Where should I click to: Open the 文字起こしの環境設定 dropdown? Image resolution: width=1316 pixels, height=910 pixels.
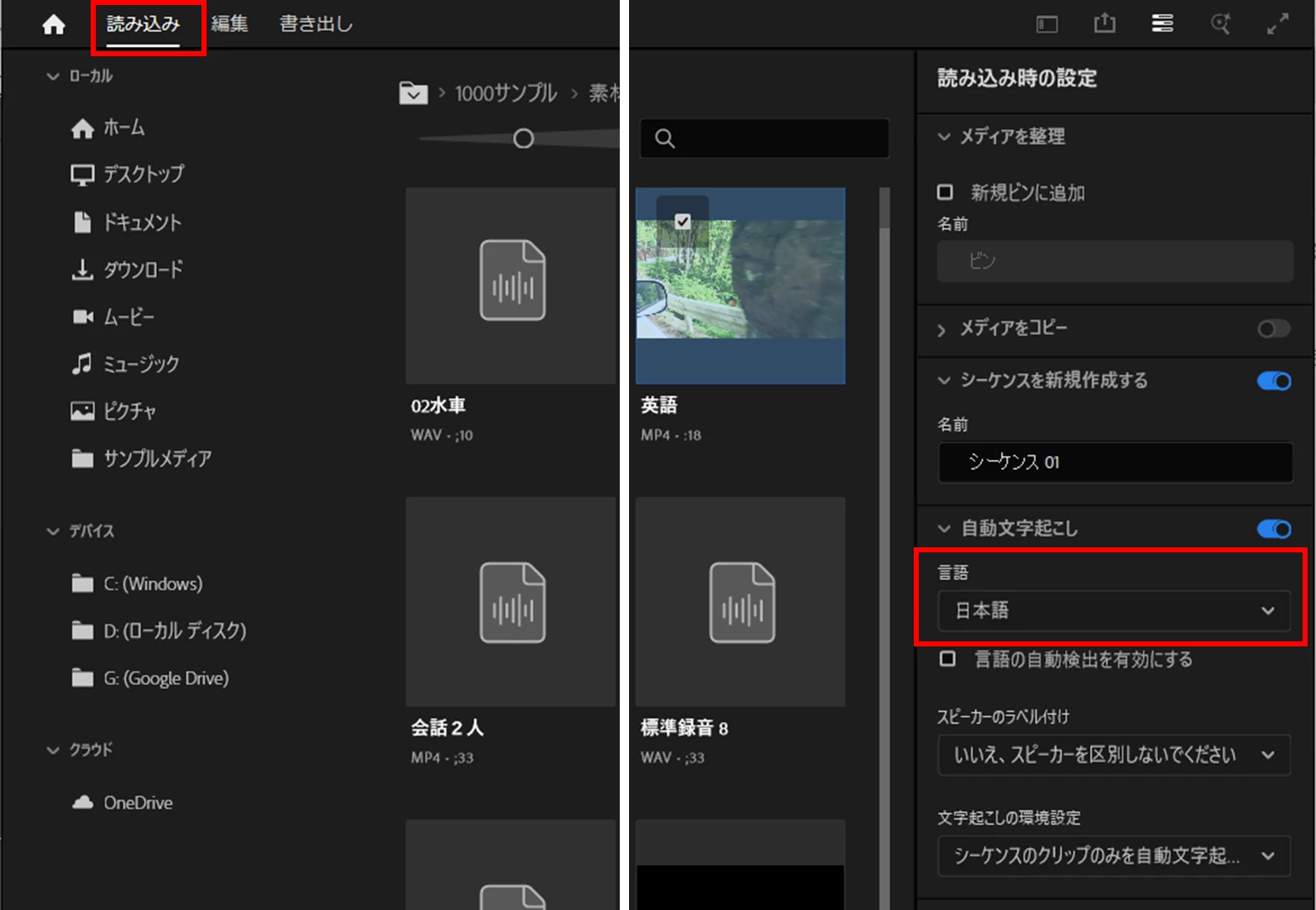(x=1114, y=856)
